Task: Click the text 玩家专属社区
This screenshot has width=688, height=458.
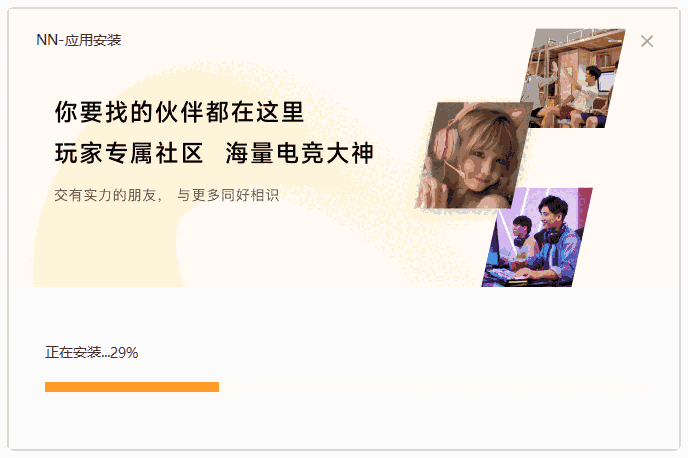Action: click(x=129, y=154)
